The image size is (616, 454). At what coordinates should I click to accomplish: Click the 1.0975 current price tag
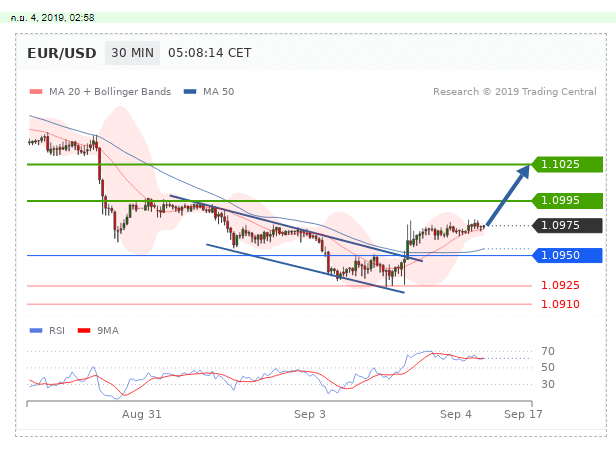tap(567, 225)
